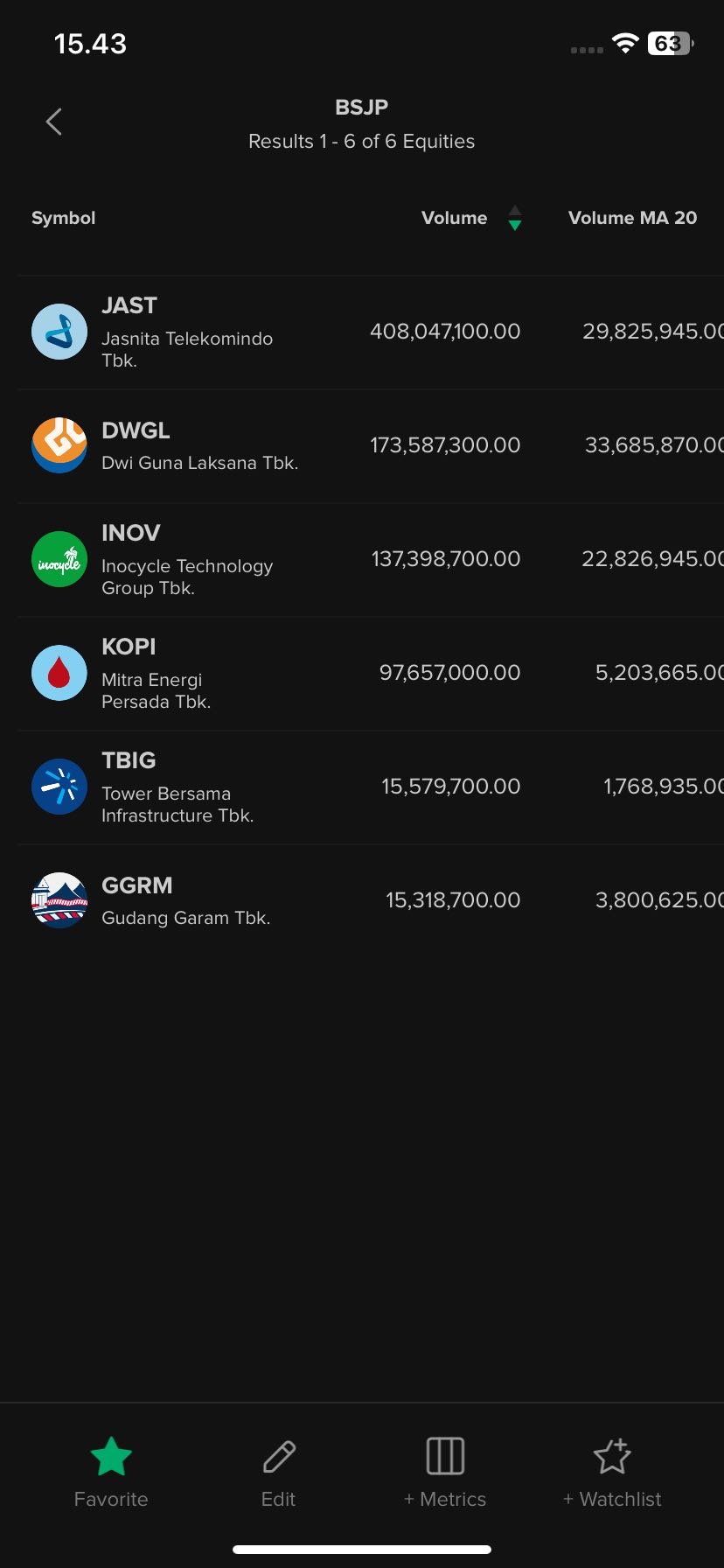Tap the Wi-Fi status icon
This screenshot has width=724, height=1568.
point(625,43)
